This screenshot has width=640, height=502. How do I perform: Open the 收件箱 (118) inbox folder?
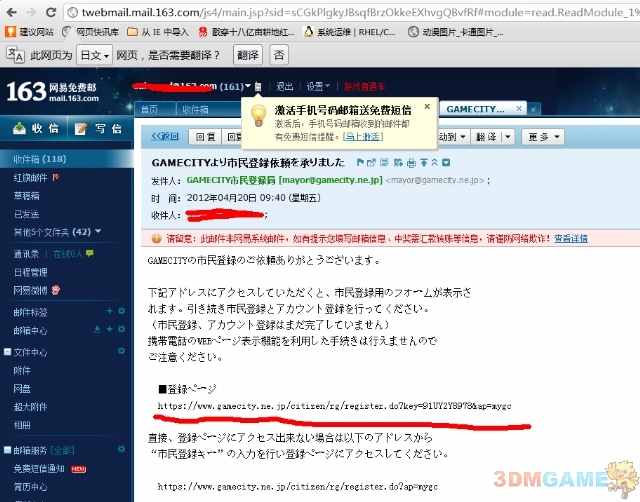pyautogui.click(x=40, y=159)
